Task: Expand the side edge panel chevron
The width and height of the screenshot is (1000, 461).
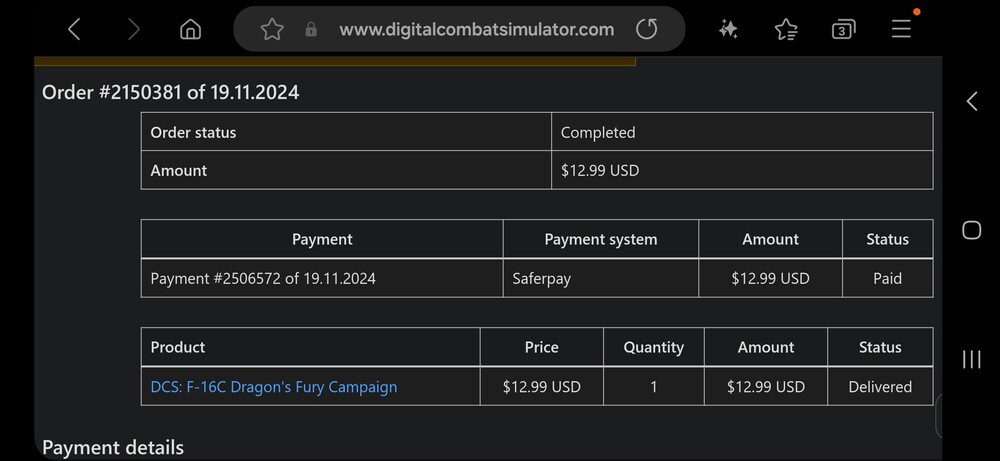Action: pyautogui.click(x=971, y=101)
